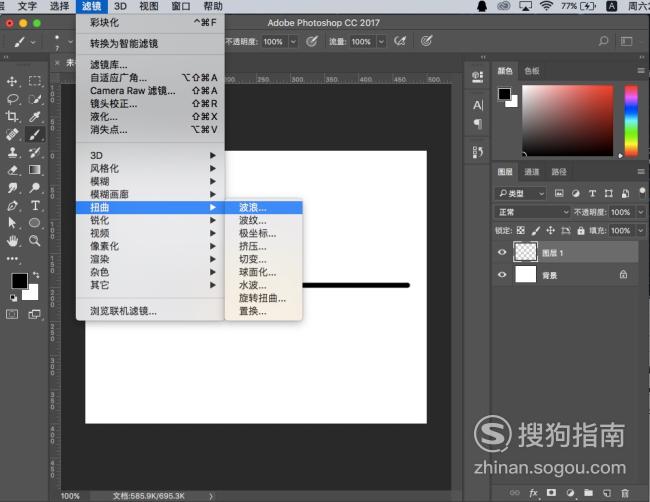This screenshot has height=502, width=650.
Task: Open workspace switcher icon
Action: 626,41
